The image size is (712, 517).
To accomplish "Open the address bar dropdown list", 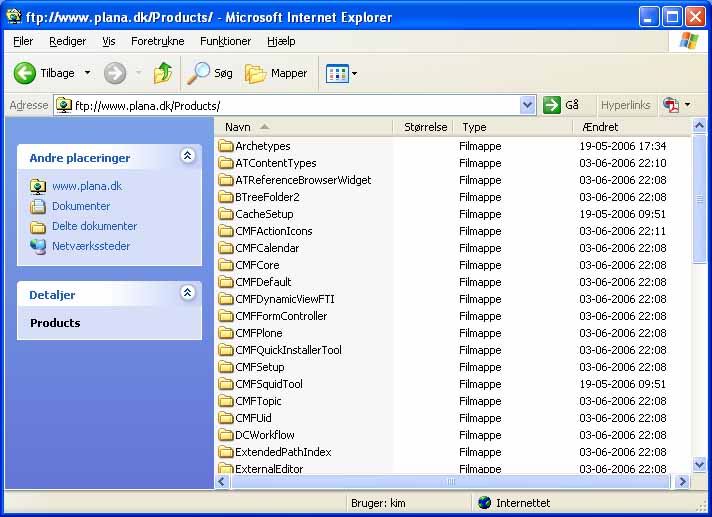I will tap(528, 105).
